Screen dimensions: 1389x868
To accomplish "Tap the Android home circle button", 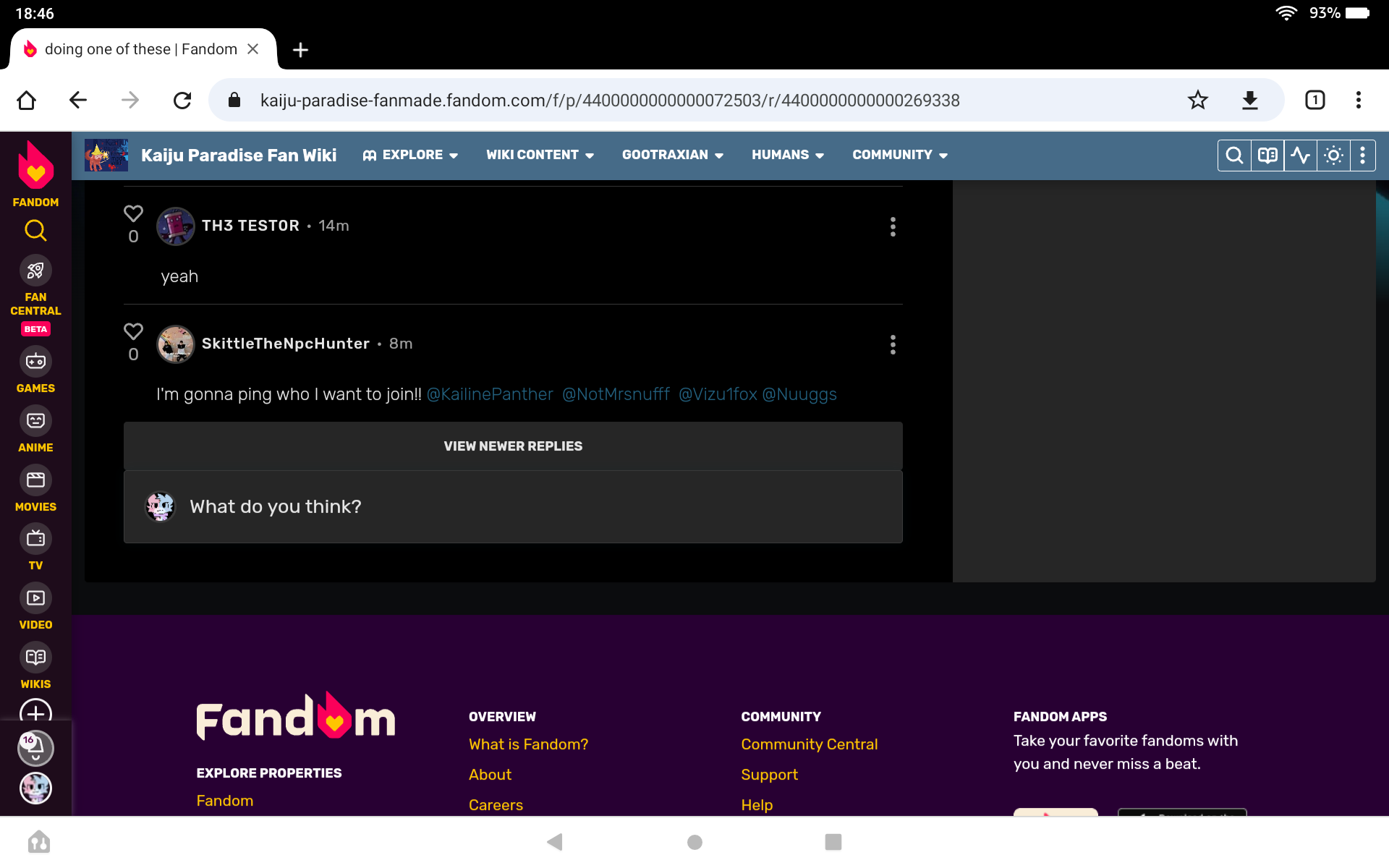I will pos(694,842).
